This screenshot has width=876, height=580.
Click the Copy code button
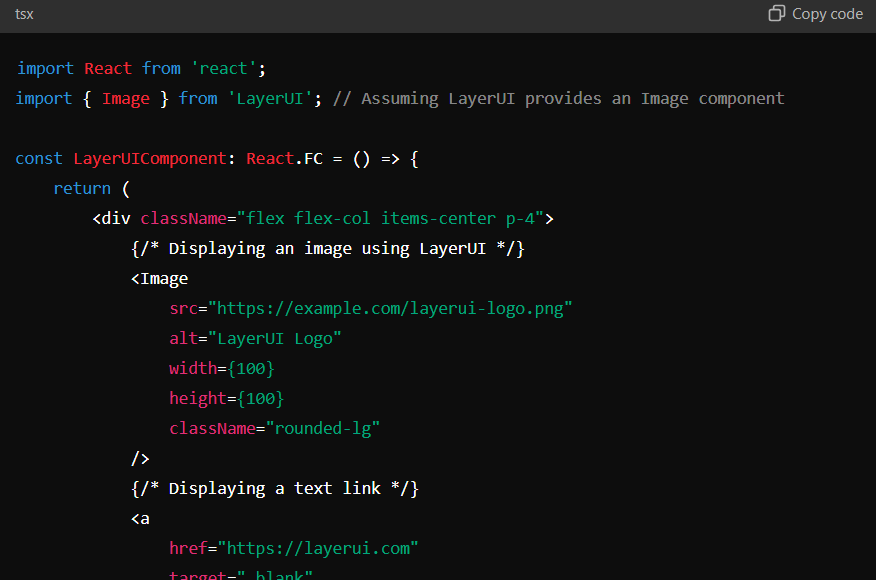pos(816,14)
